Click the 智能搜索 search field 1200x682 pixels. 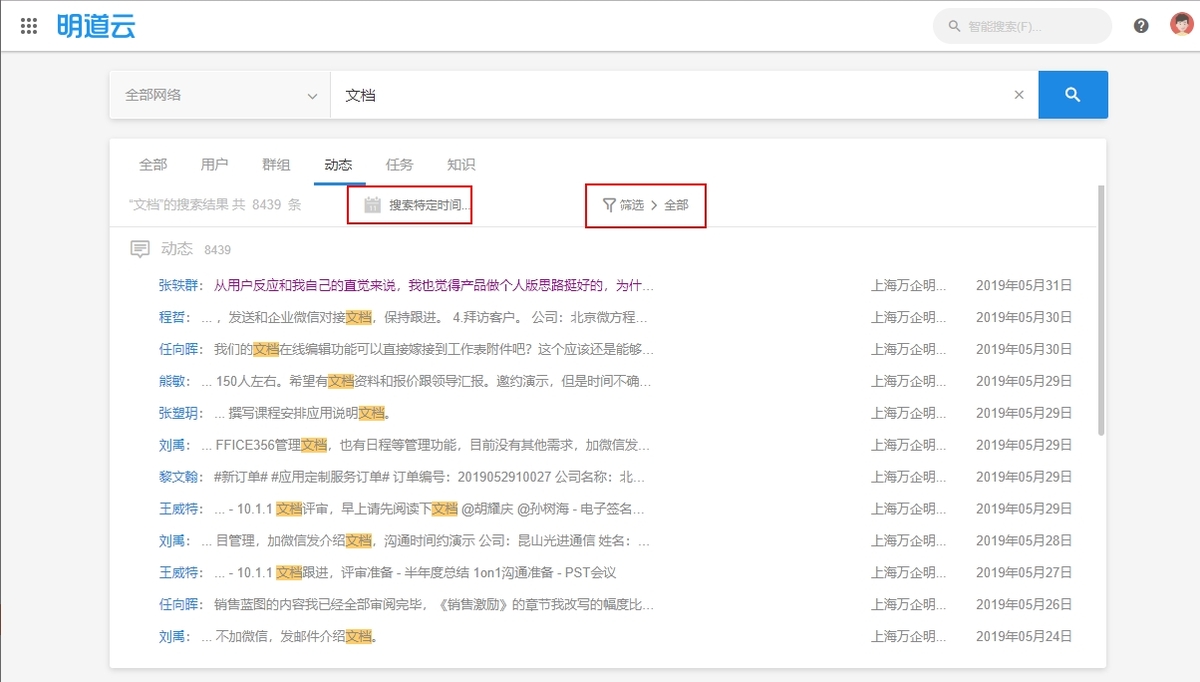point(1020,25)
